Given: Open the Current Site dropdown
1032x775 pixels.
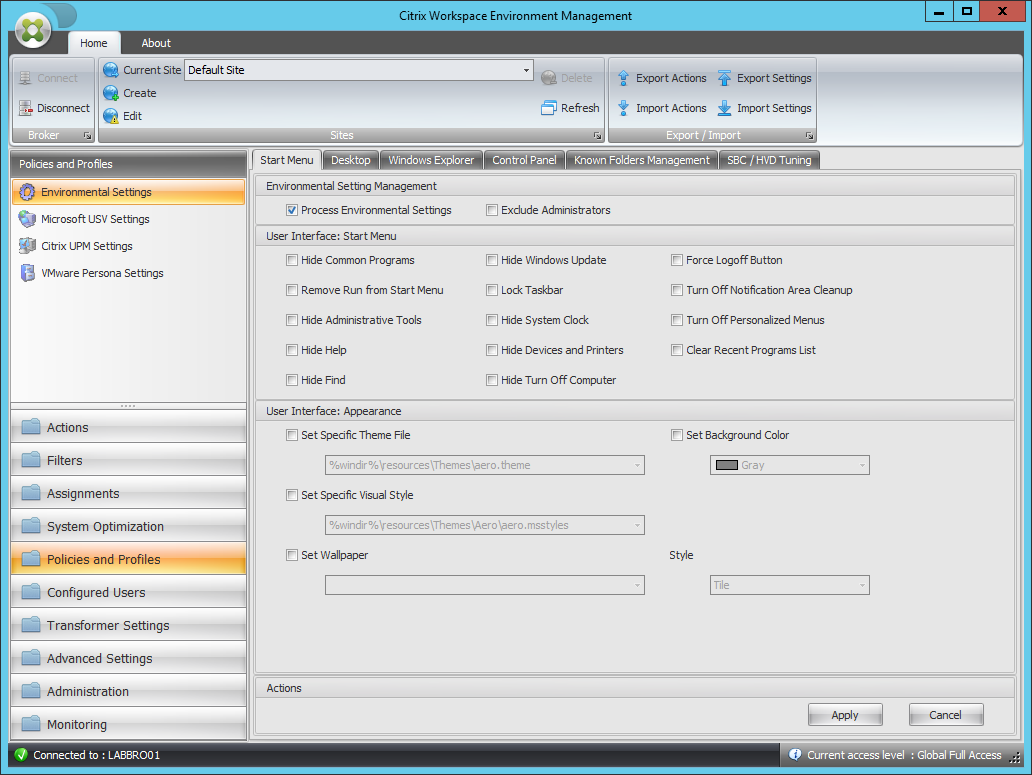Looking at the screenshot, I should pyautogui.click(x=525, y=70).
